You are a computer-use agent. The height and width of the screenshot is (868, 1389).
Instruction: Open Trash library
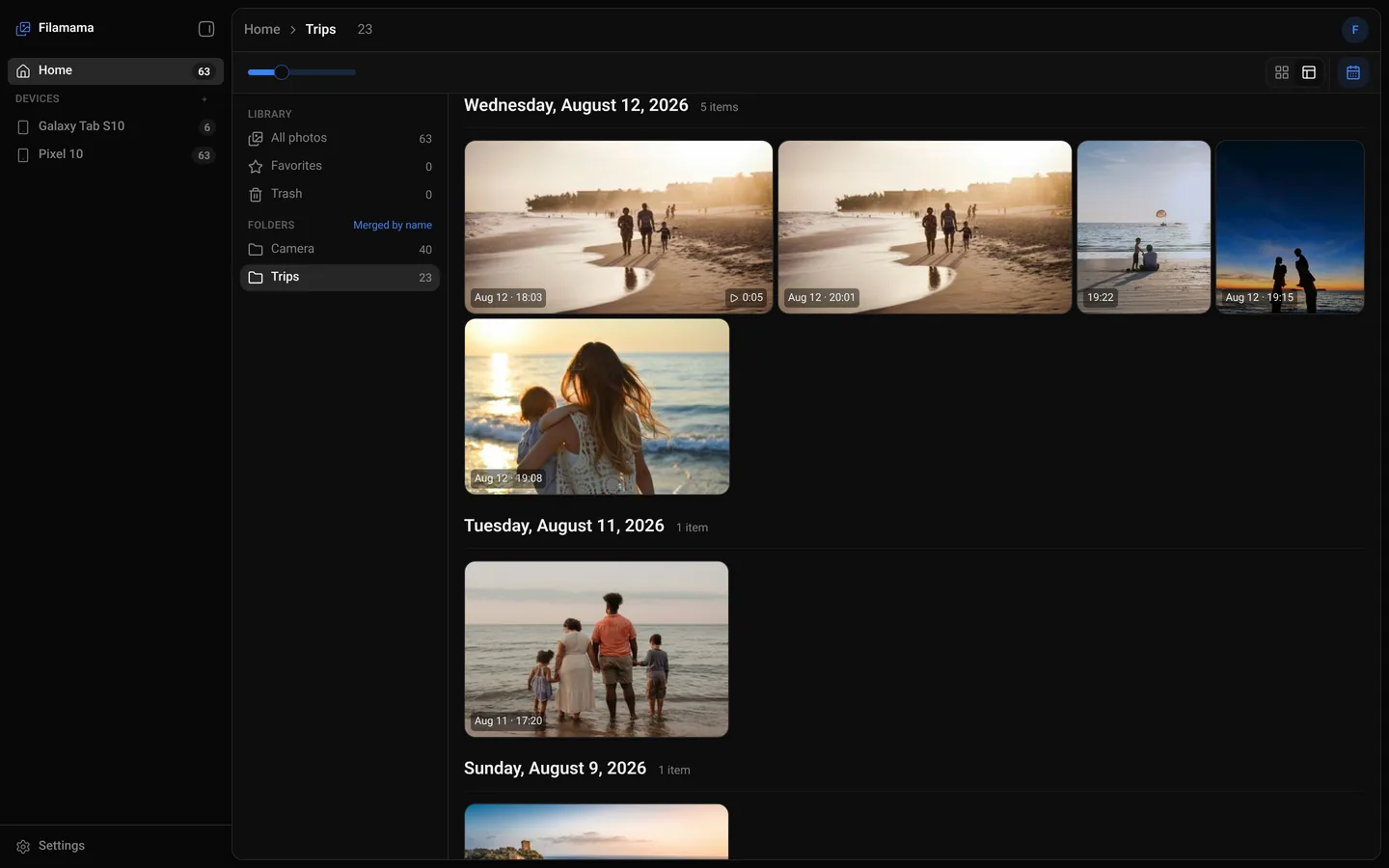point(340,195)
